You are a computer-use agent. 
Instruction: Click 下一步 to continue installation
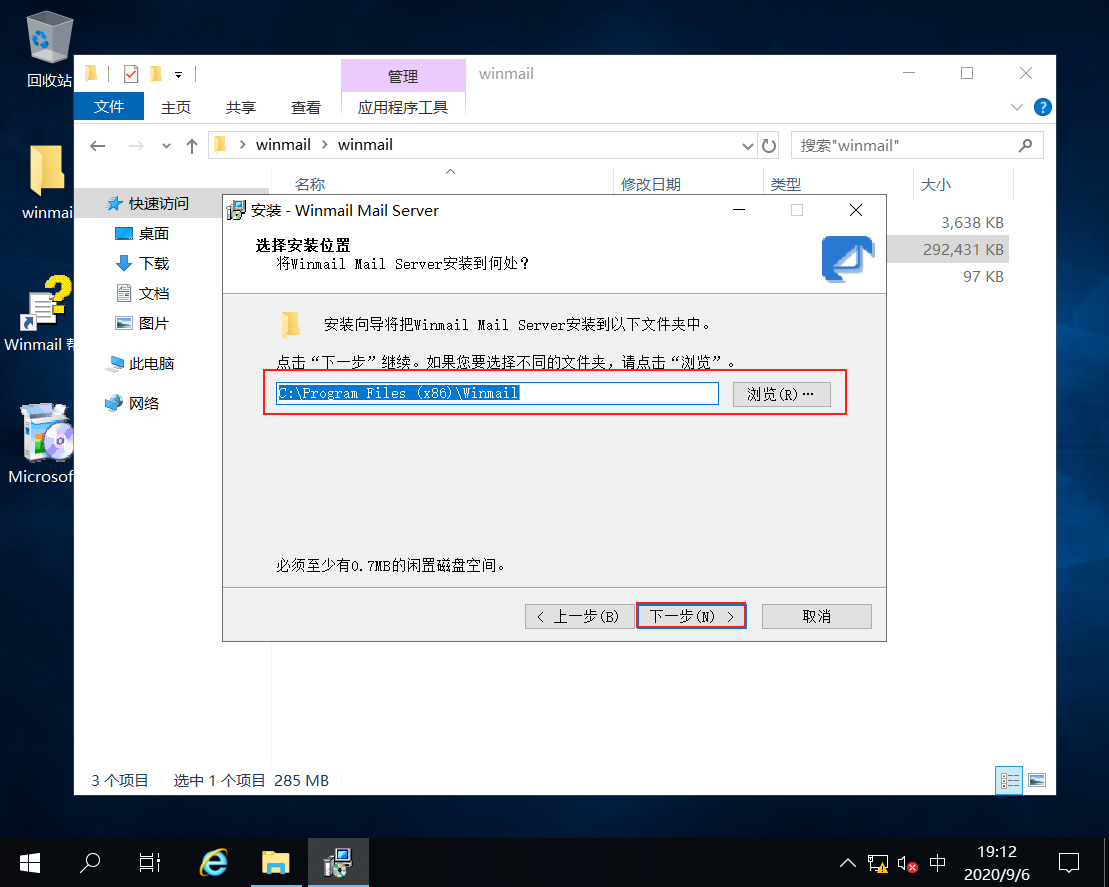[691, 615]
